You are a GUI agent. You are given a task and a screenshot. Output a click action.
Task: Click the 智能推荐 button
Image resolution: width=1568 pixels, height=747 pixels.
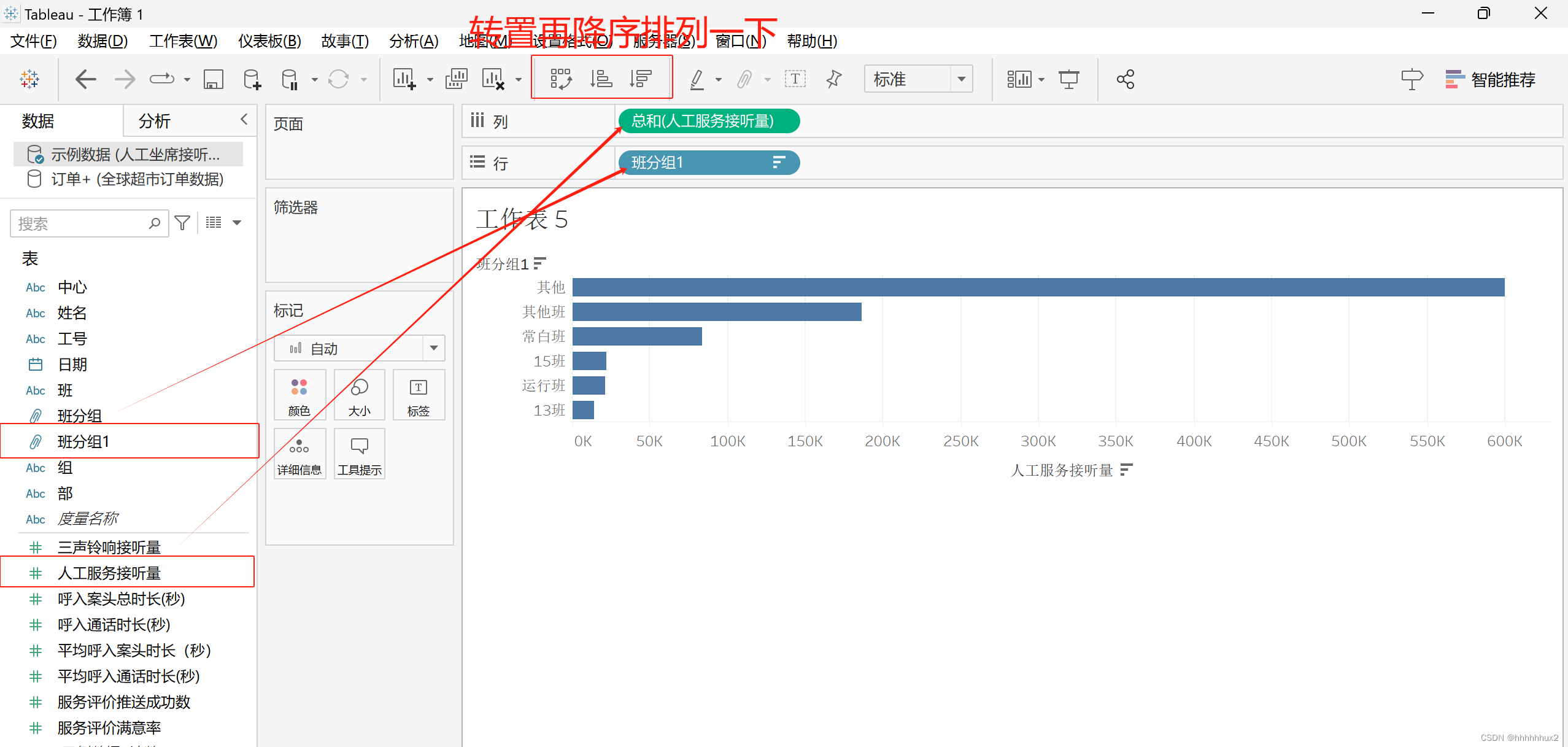point(1490,79)
